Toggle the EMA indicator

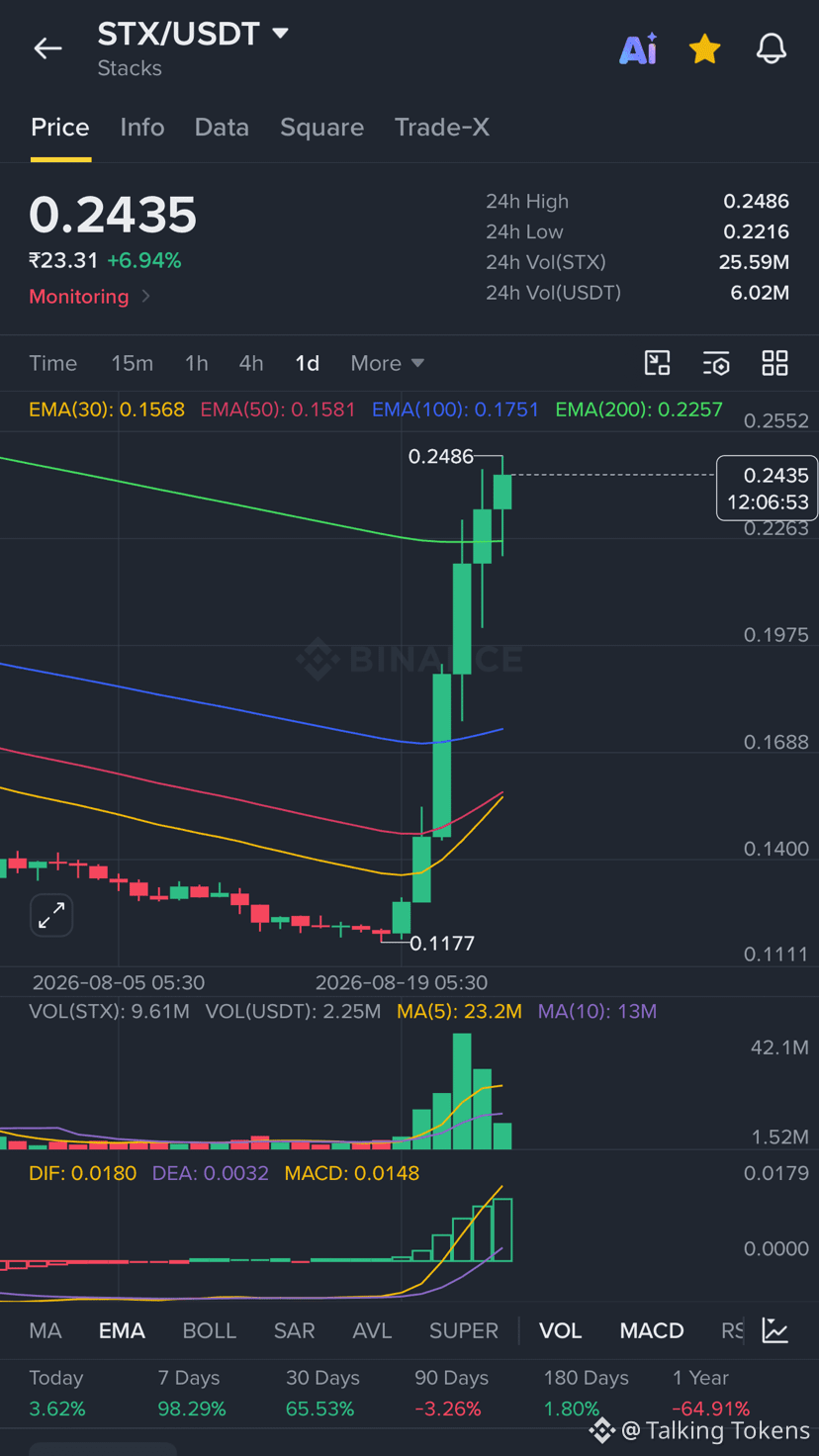122,1330
